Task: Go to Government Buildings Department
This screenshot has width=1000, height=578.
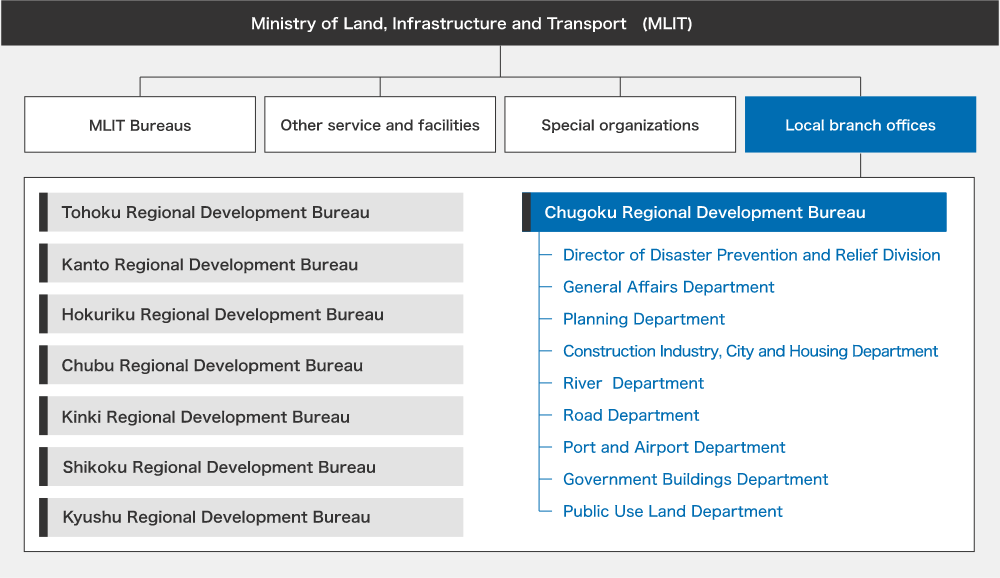Action: [695, 479]
